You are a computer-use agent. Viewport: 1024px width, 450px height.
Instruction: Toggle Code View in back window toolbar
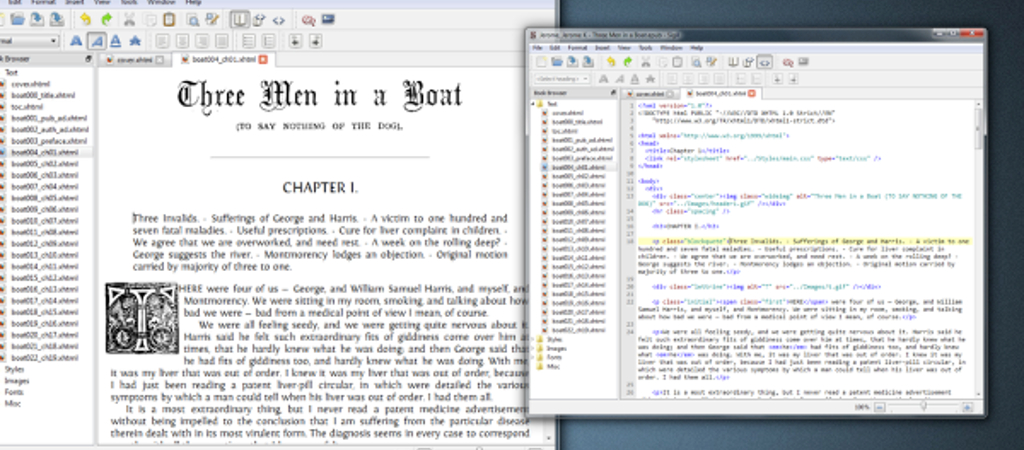click(x=278, y=20)
